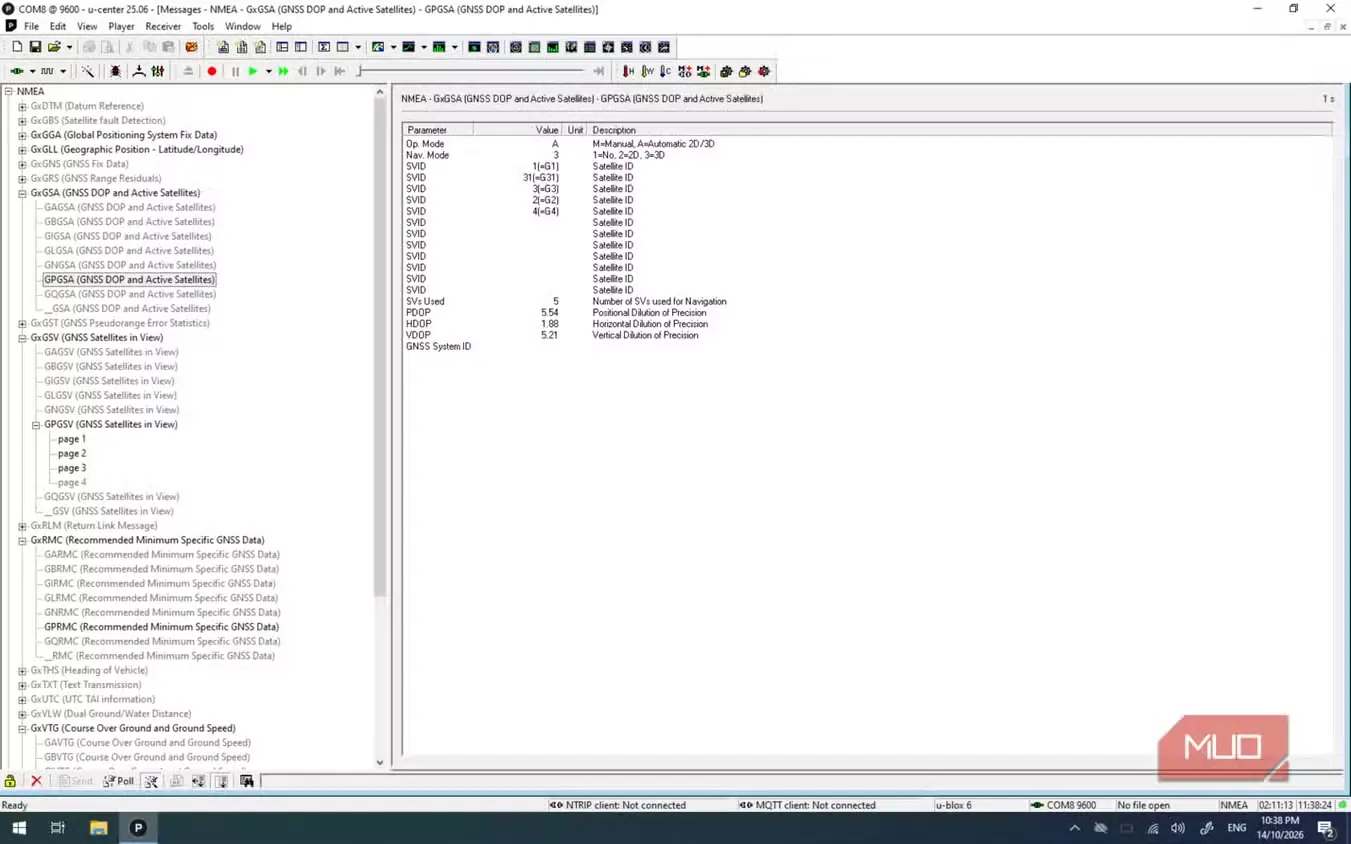Click the player position slider track

470,71
